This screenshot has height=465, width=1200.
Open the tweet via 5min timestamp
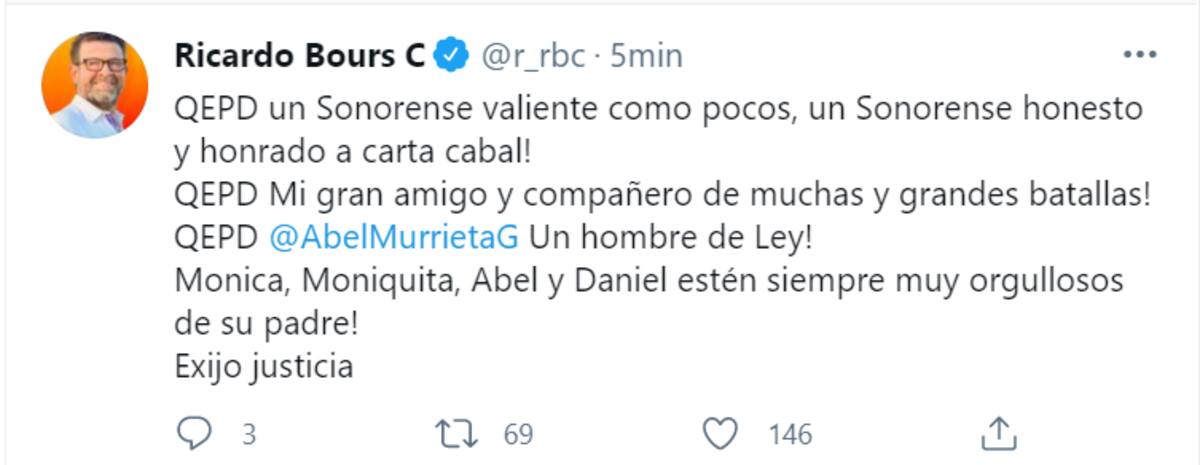click(x=646, y=56)
